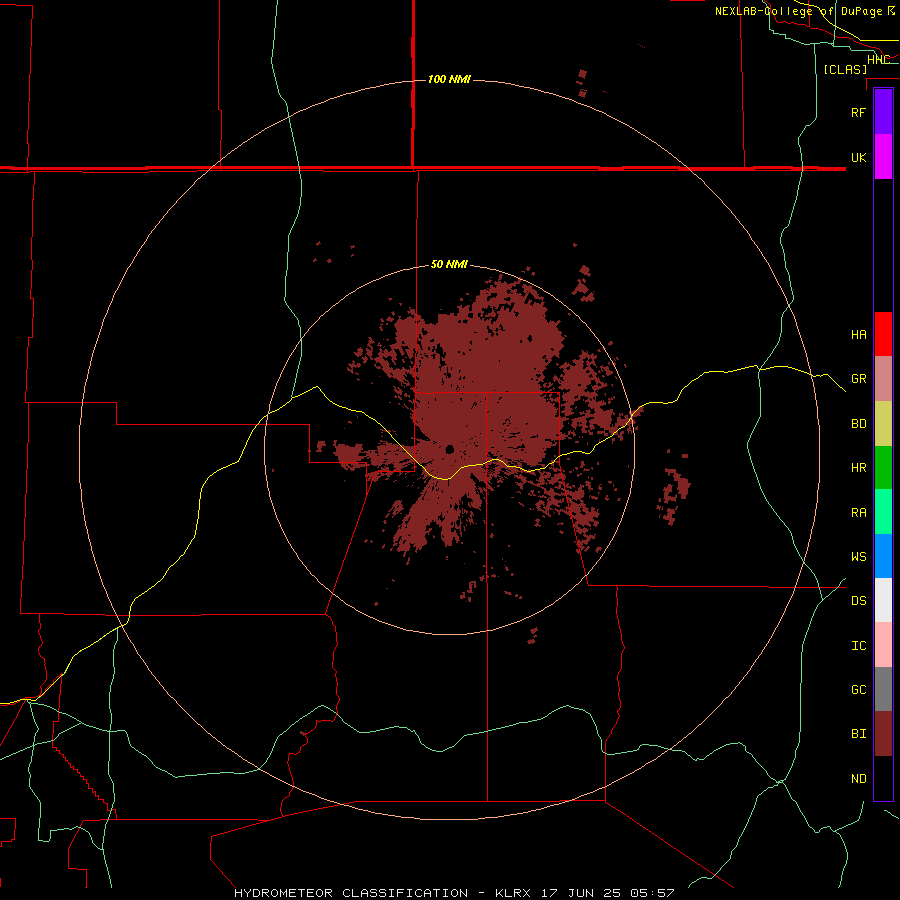Click the 50 NMI range ring label
The height and width of the screenshot is (900, 900).
tap(449, 264)
